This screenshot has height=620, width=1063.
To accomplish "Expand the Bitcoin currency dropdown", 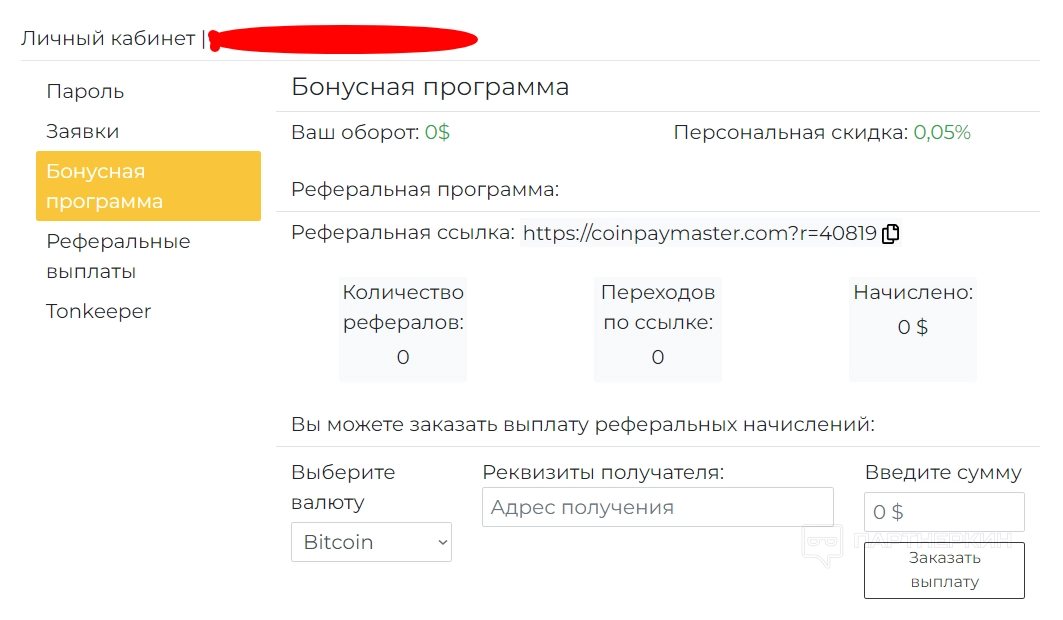I will [371, 542].
